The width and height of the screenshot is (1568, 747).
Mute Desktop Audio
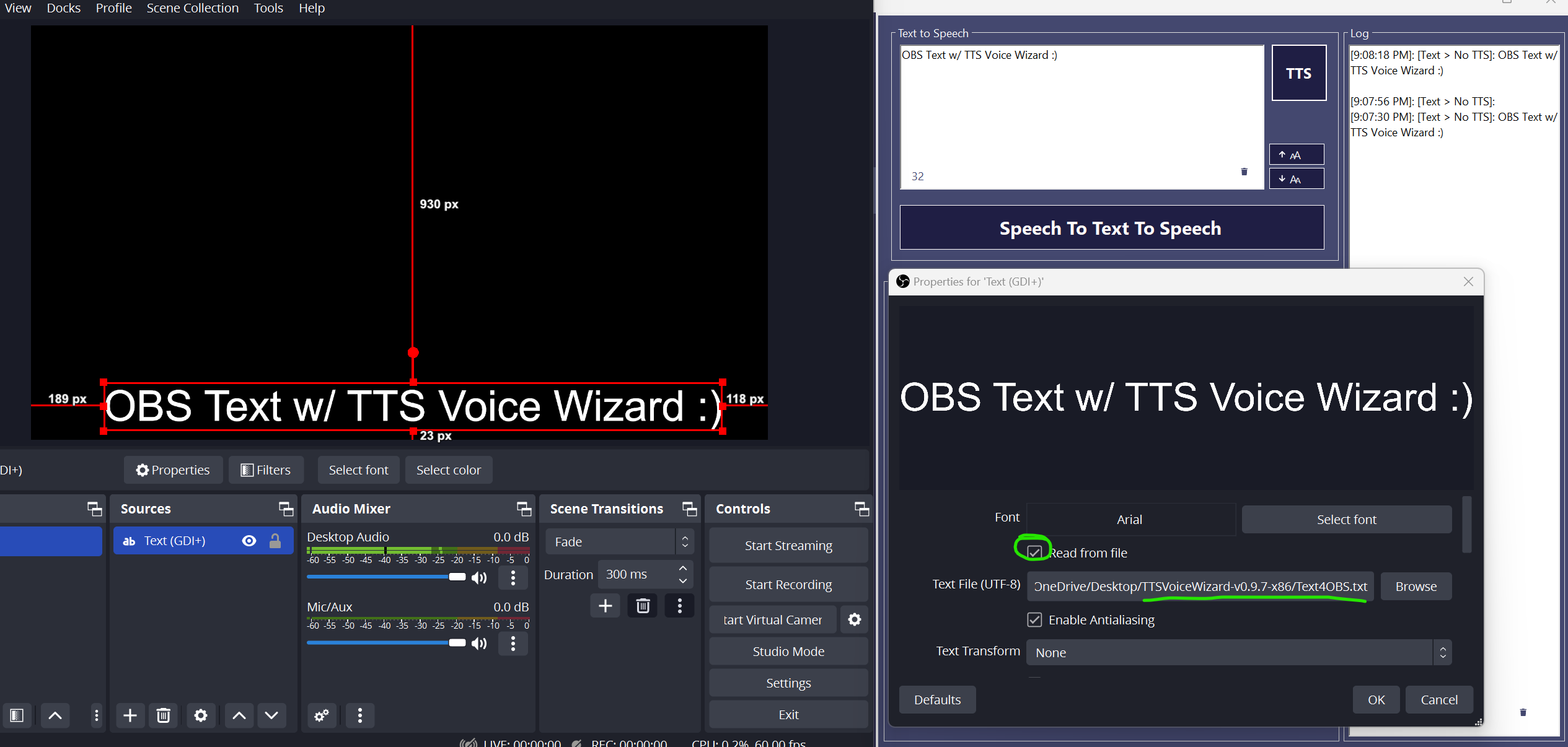(479, 578)
